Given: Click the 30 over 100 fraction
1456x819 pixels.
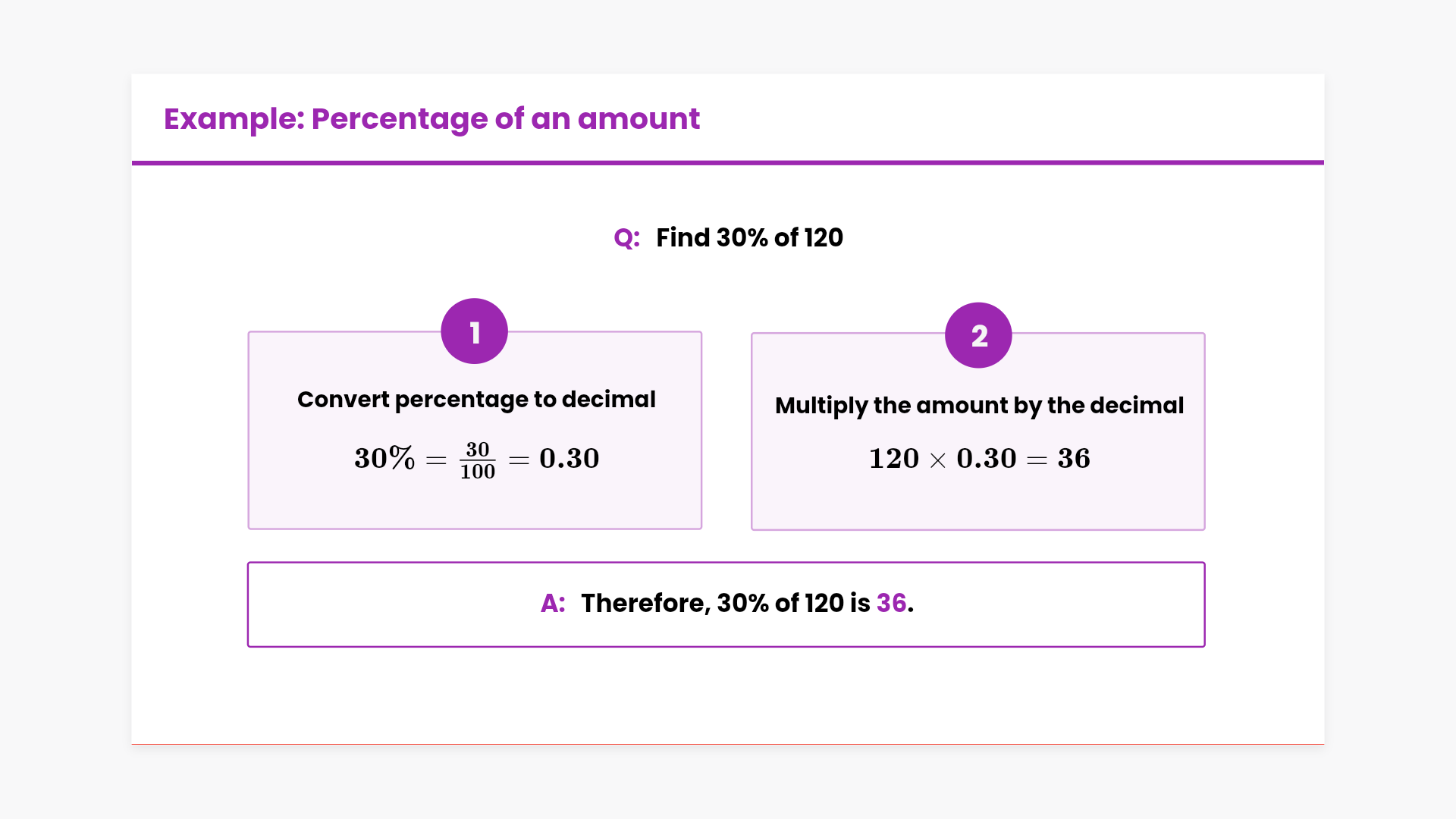Looking at the screenshot, I should (x=478, y=460).
